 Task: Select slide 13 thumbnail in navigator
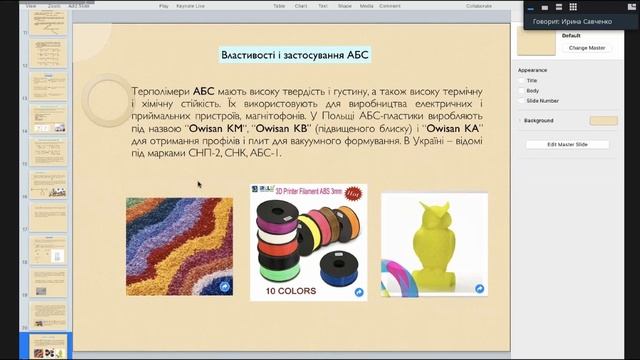[48, 86]
